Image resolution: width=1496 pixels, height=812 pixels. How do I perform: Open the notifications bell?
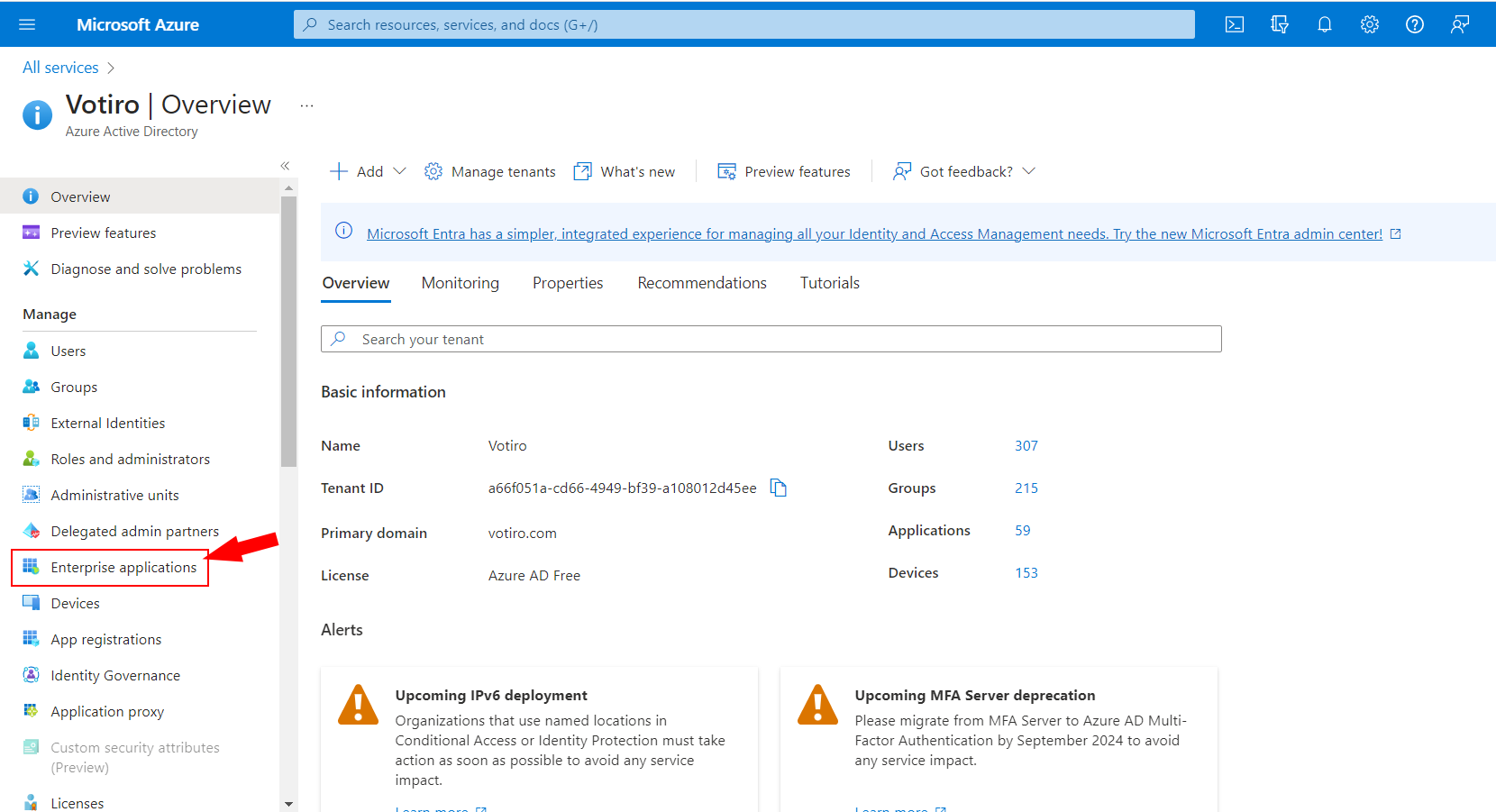[1325, 24]
